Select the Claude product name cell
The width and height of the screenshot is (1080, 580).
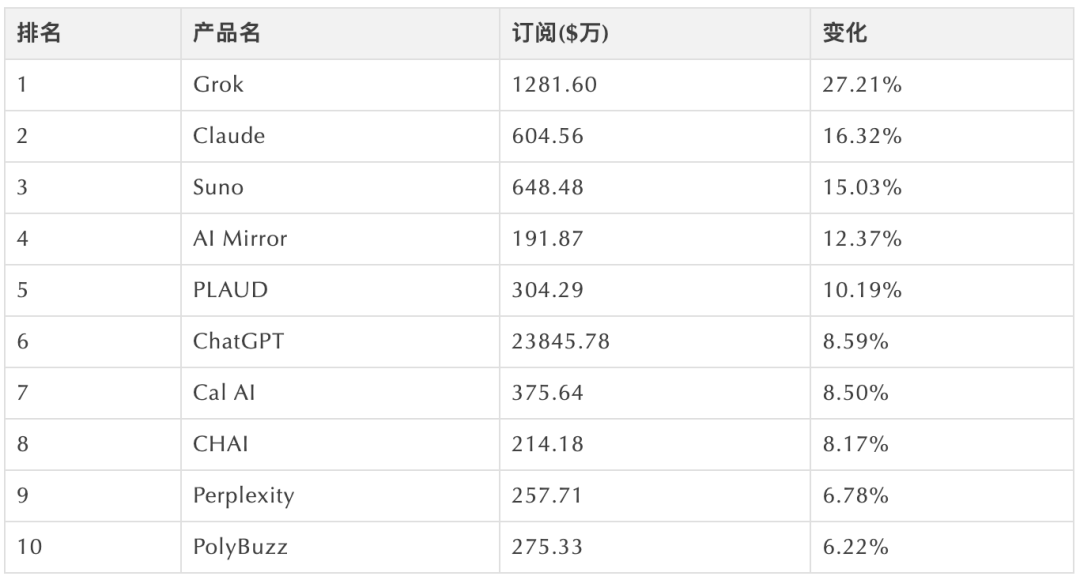229,136
